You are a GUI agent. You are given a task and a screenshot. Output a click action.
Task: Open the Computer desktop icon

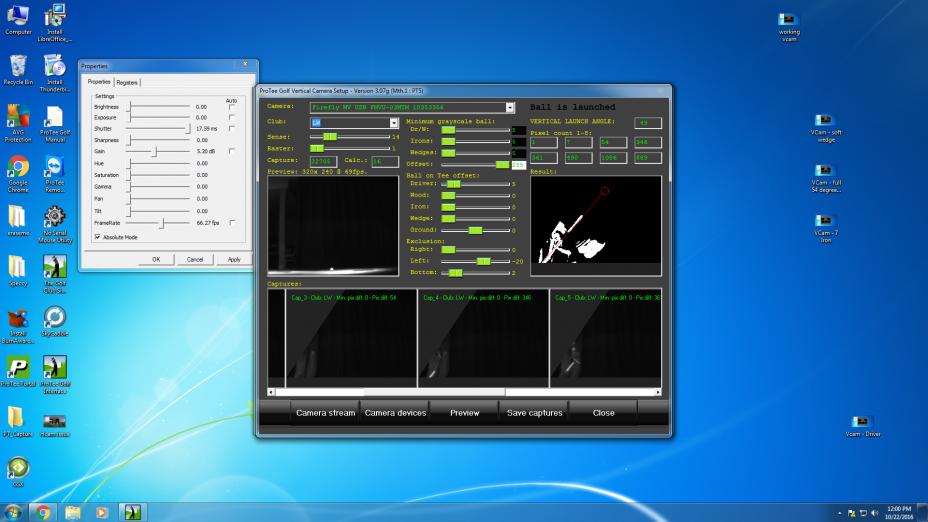(18, 20)
